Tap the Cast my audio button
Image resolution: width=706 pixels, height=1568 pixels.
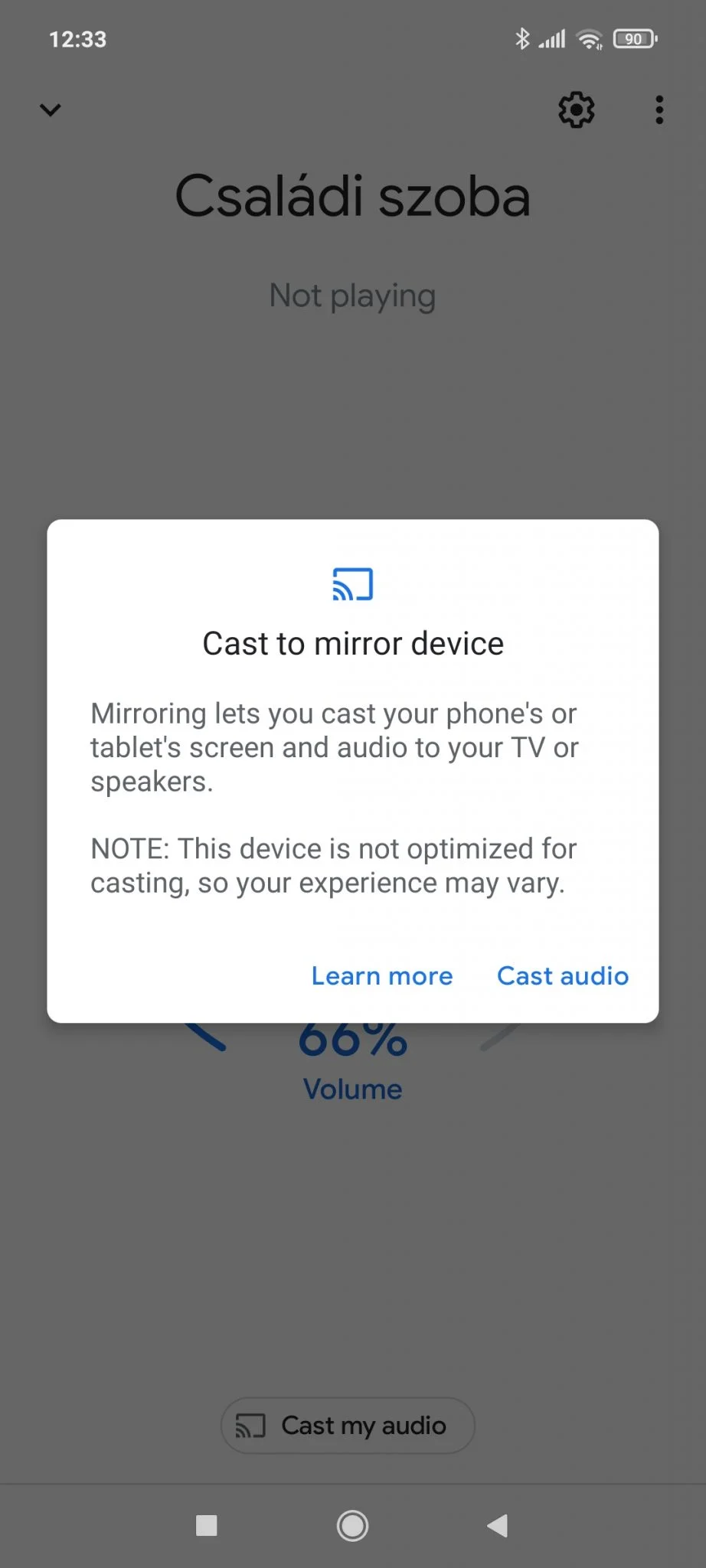[x=348, y=1426]
